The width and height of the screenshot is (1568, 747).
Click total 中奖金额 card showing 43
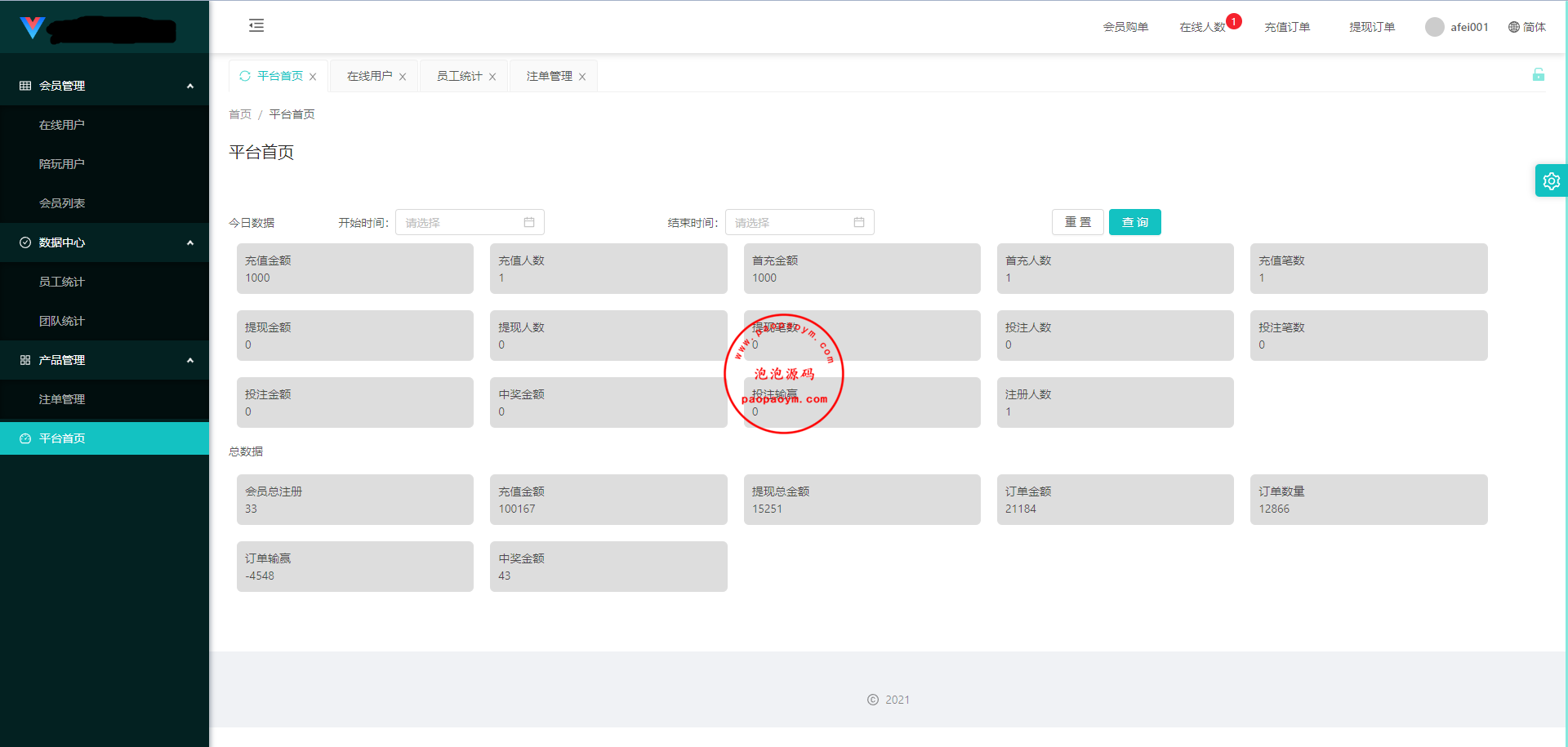[608, 567]
